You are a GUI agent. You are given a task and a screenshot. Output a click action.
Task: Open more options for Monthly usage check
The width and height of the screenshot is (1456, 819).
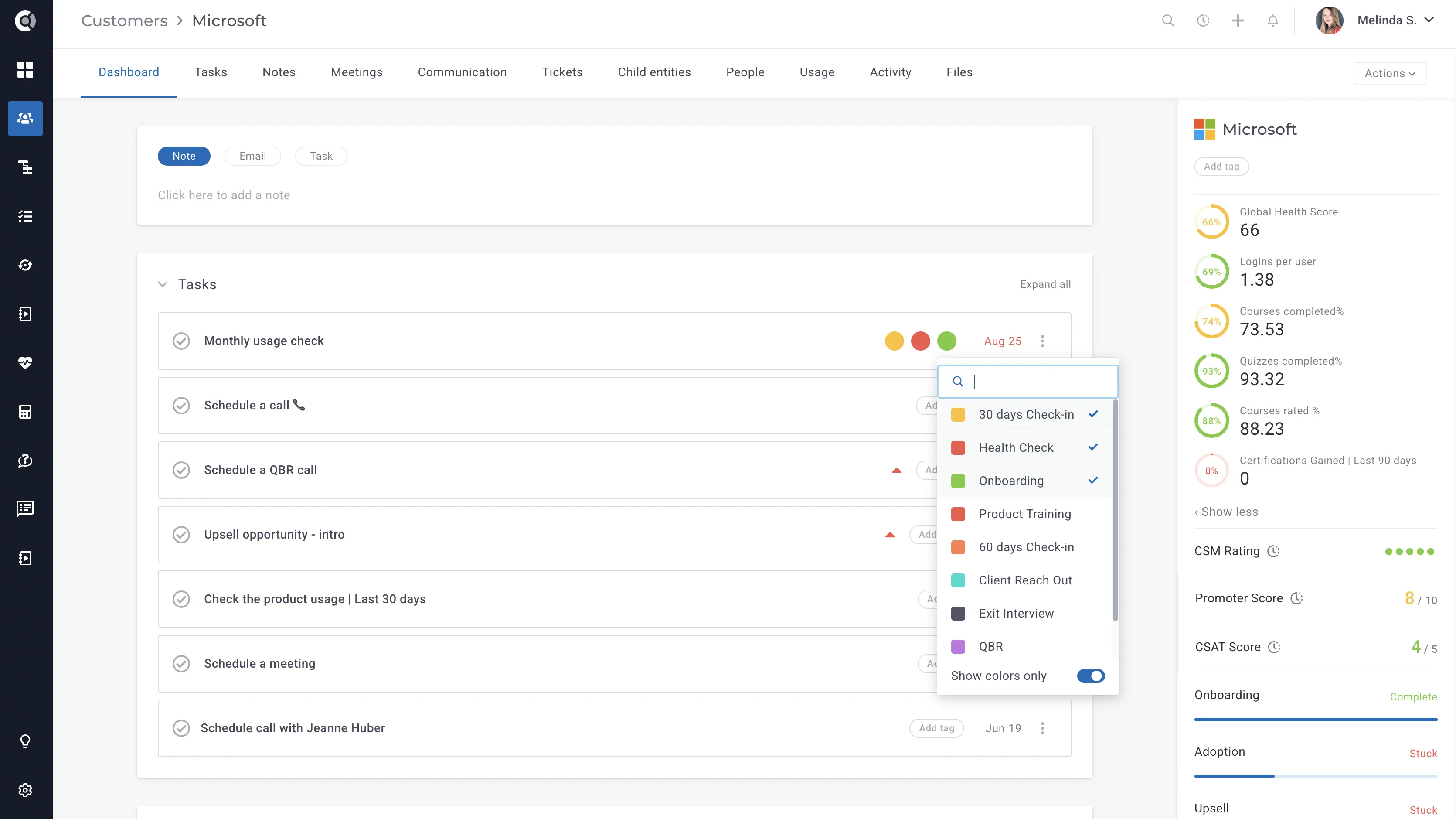pos(1042,341)
